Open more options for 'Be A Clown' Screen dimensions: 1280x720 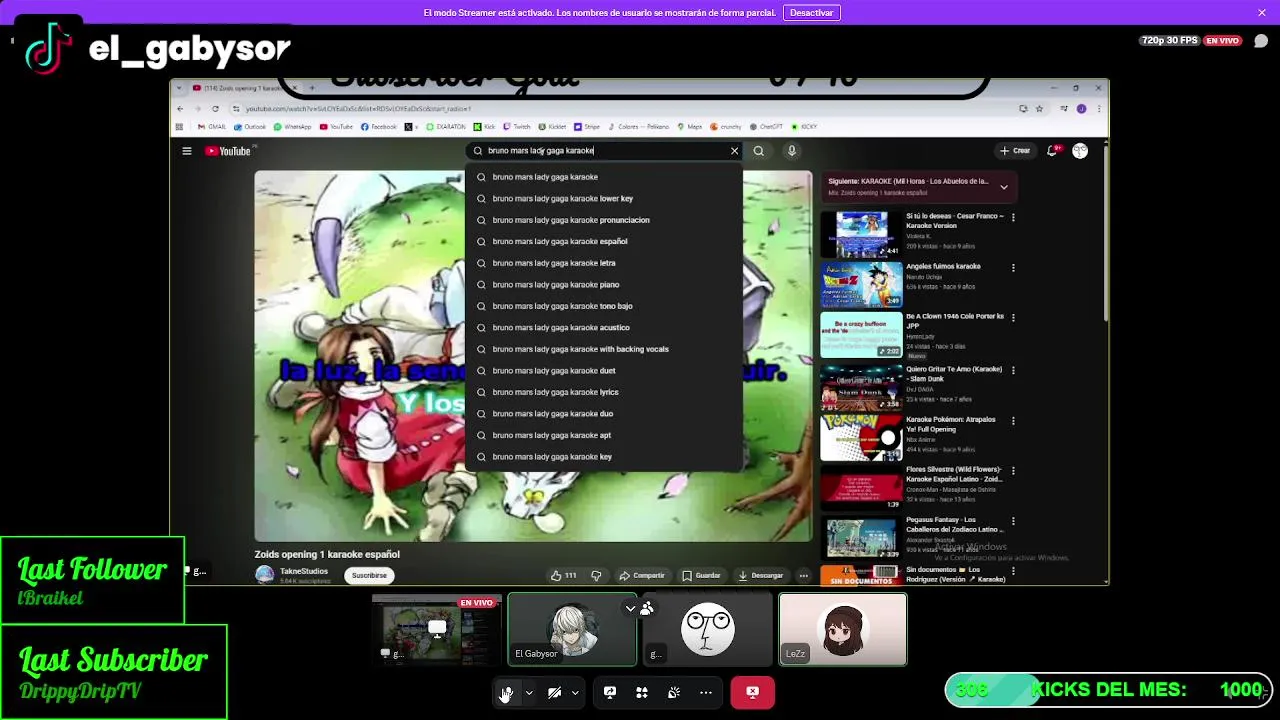1013,318
